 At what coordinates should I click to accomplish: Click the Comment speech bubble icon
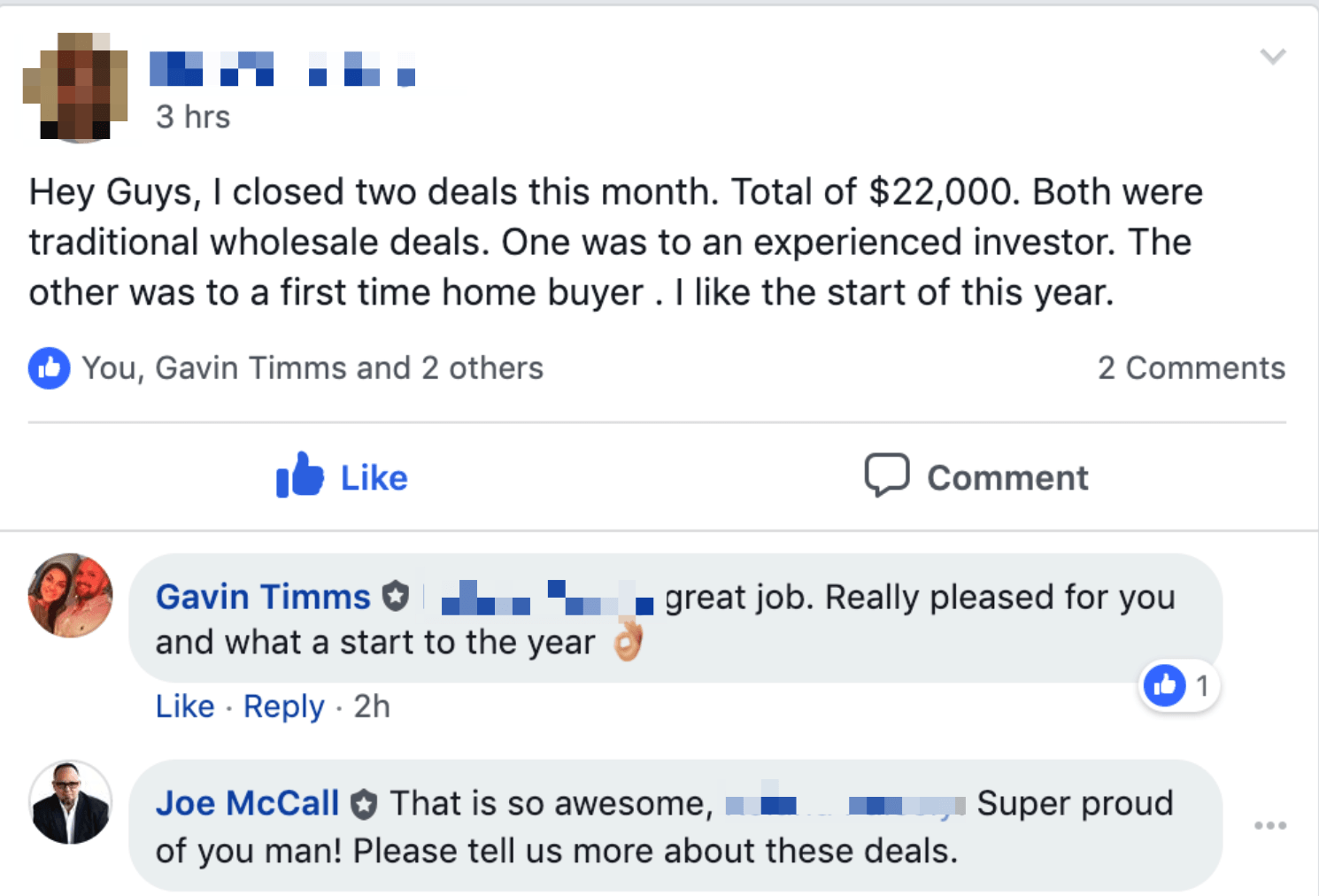pos(887,475)
